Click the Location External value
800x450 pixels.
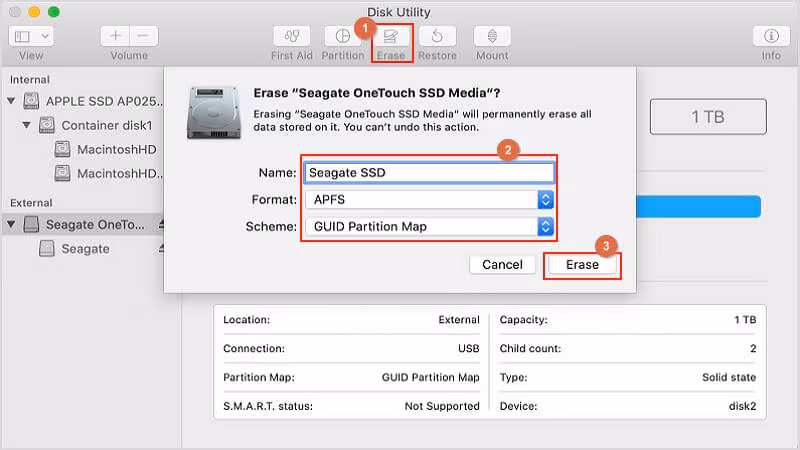[x=459, y=320]
